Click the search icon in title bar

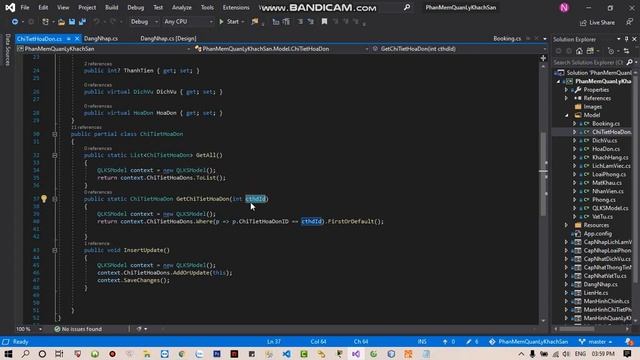(407, 7)
